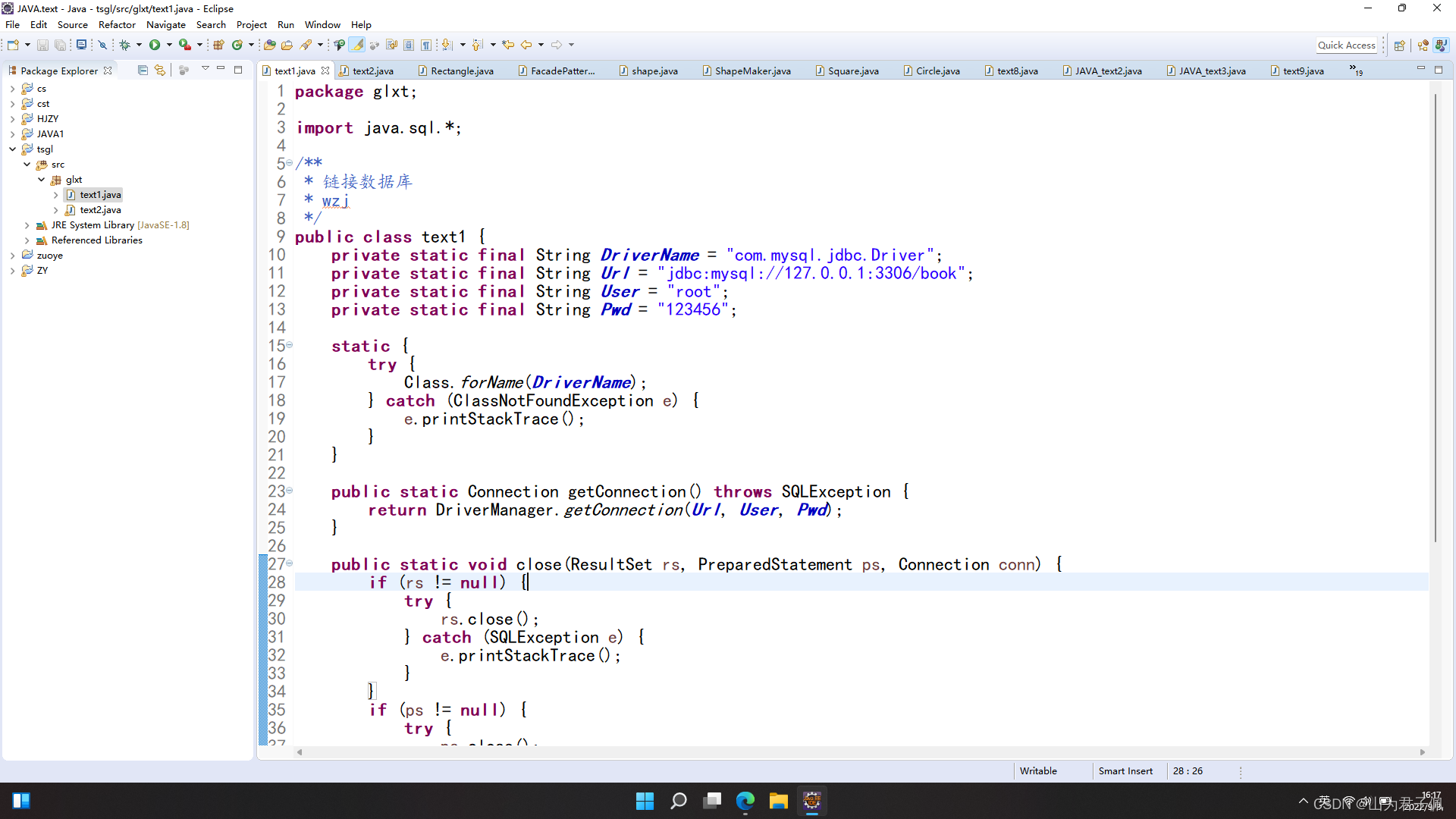Screen dimensions: 1456x819
Task: Collapse the tsgl project
Action: click(x=13, y=149)
